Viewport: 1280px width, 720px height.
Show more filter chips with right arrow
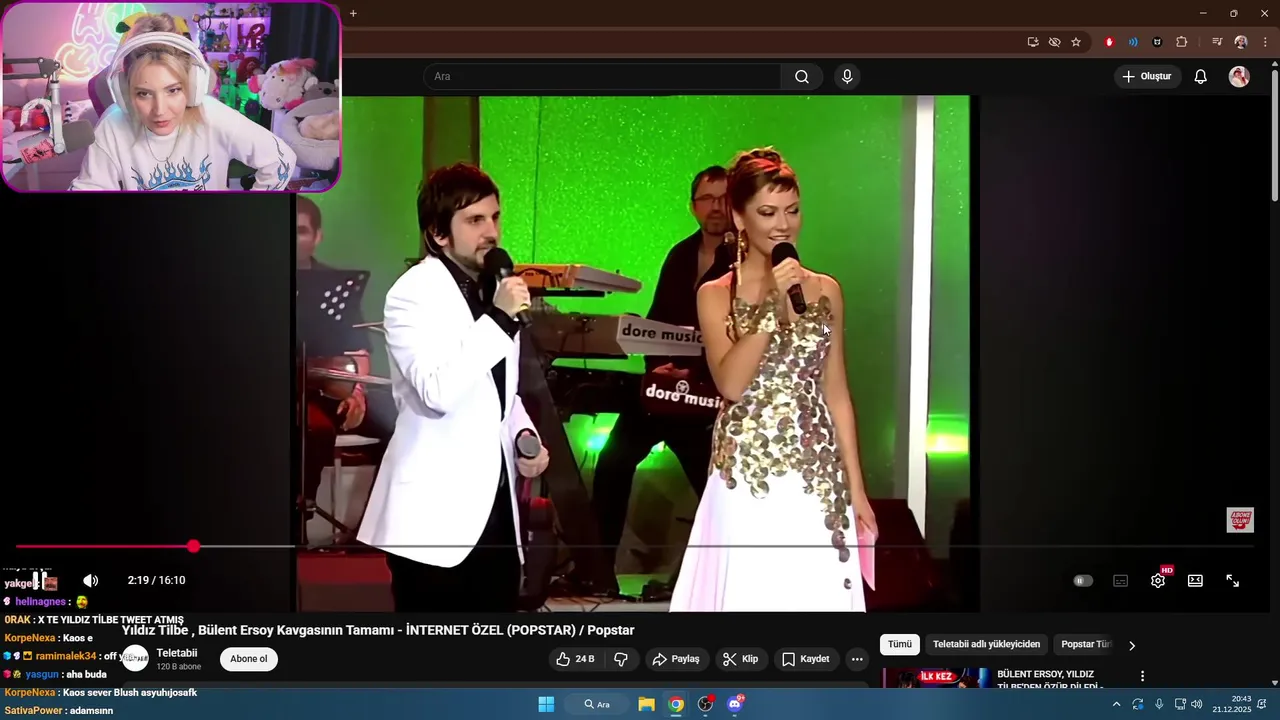(x=1131, y=645)
